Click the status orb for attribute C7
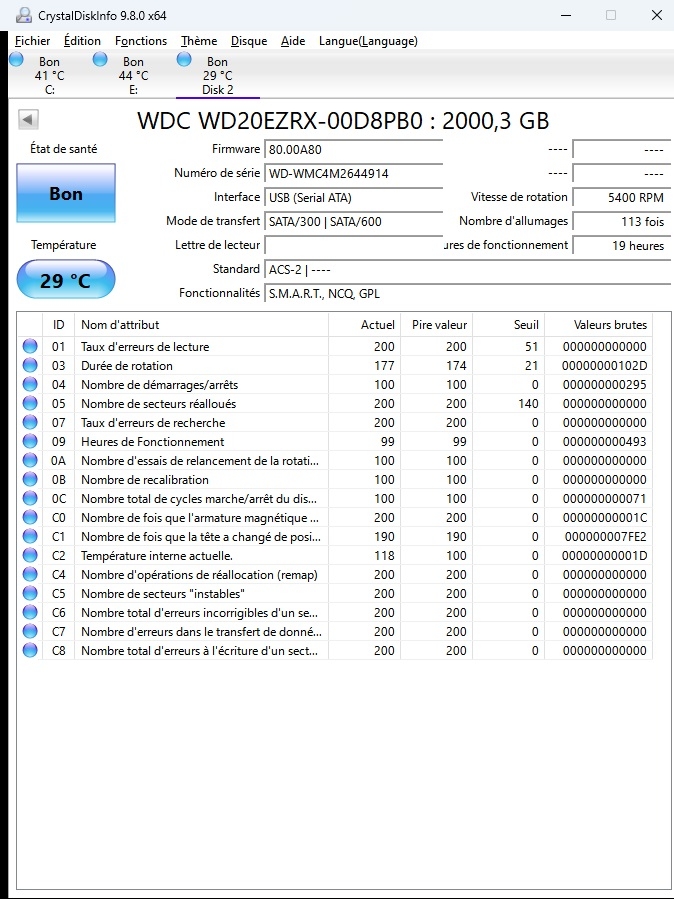 point(30,631)
